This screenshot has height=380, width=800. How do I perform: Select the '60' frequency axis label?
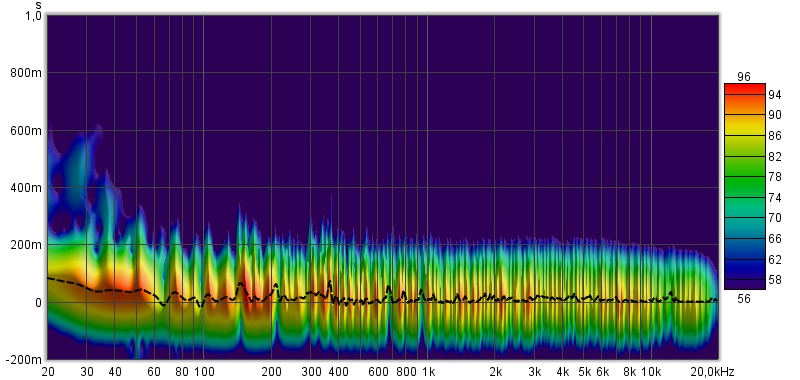point(154,371)
